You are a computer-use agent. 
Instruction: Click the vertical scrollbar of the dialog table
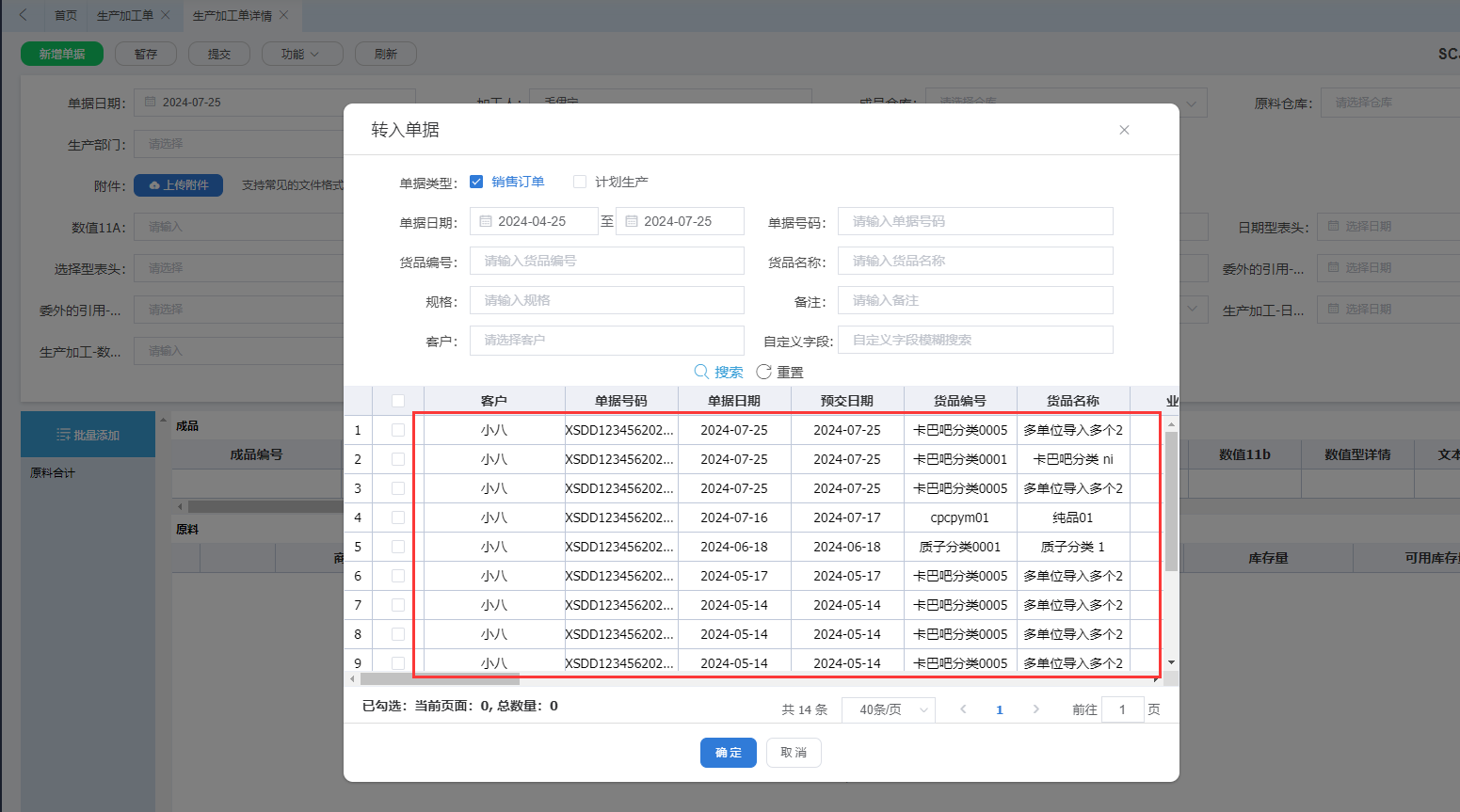click(1171, 501)
